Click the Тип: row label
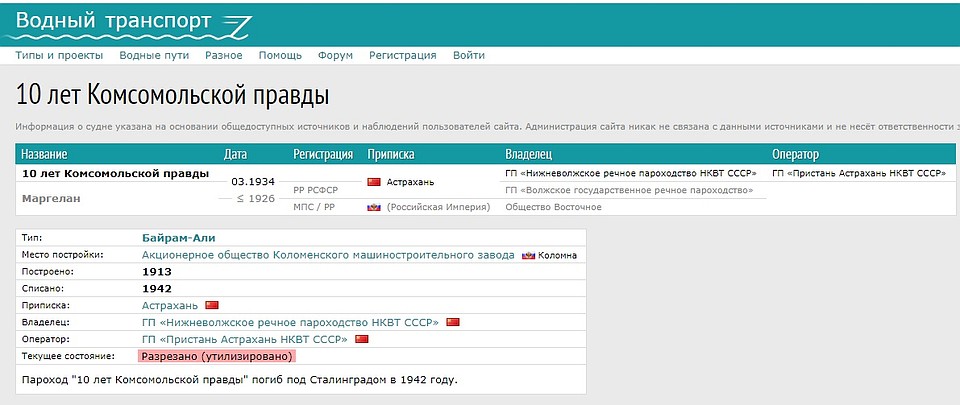Screen dimensions: 960x405 (x=32, y=237)
